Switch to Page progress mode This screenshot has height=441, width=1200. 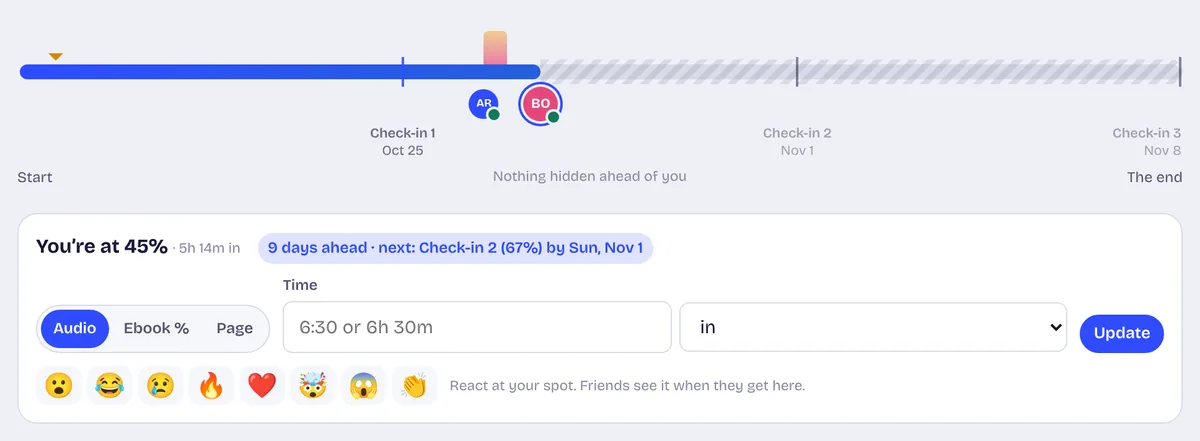tap(235, 328)
